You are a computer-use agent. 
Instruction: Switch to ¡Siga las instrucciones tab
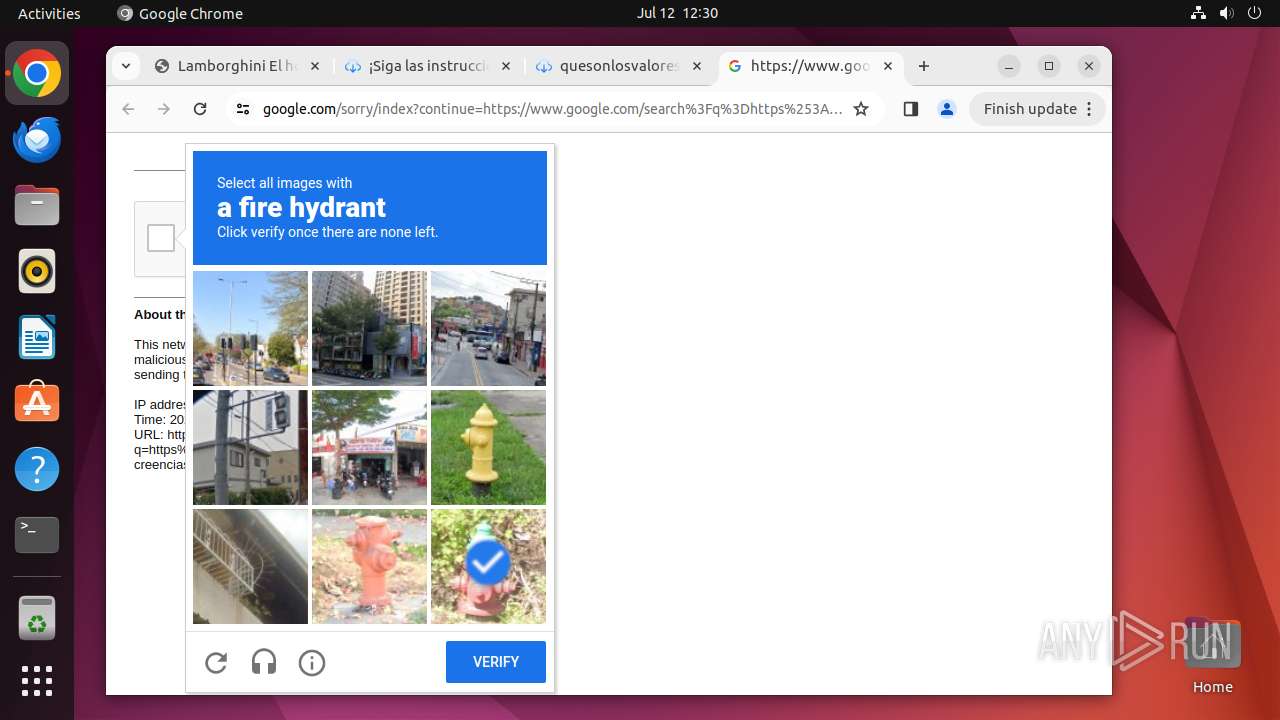427,66
